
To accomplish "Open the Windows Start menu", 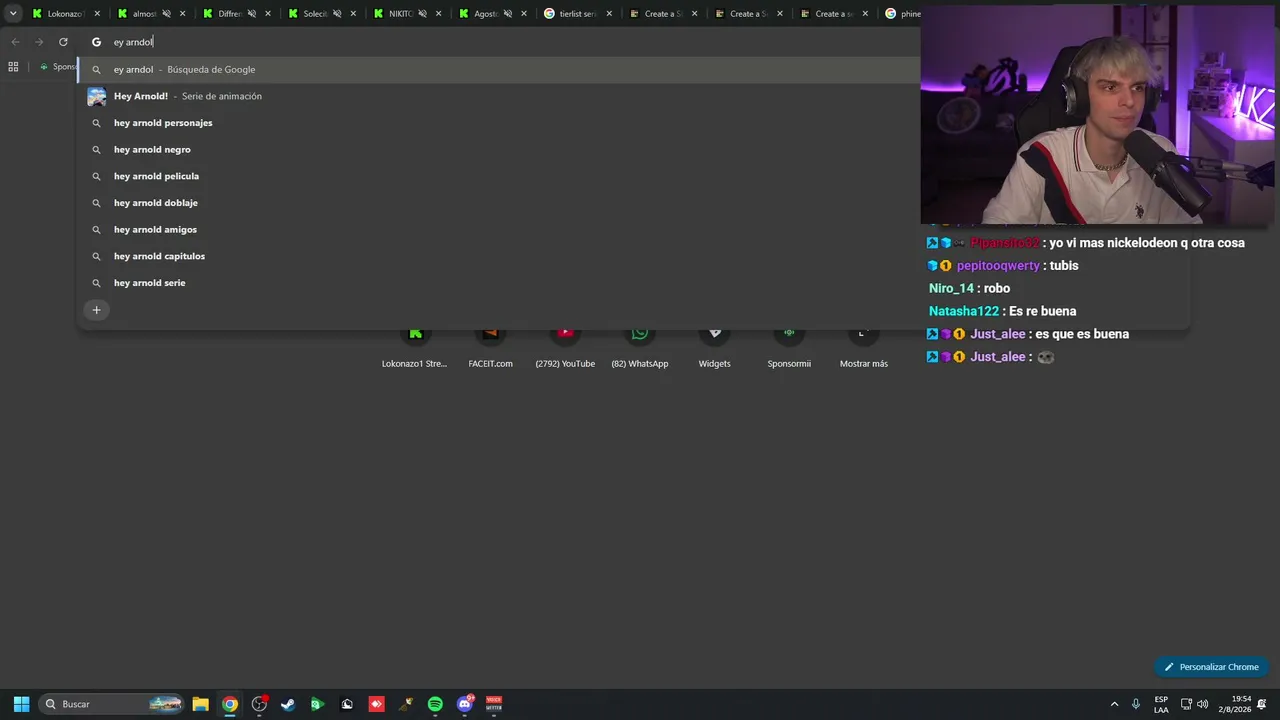I will 21,704.
